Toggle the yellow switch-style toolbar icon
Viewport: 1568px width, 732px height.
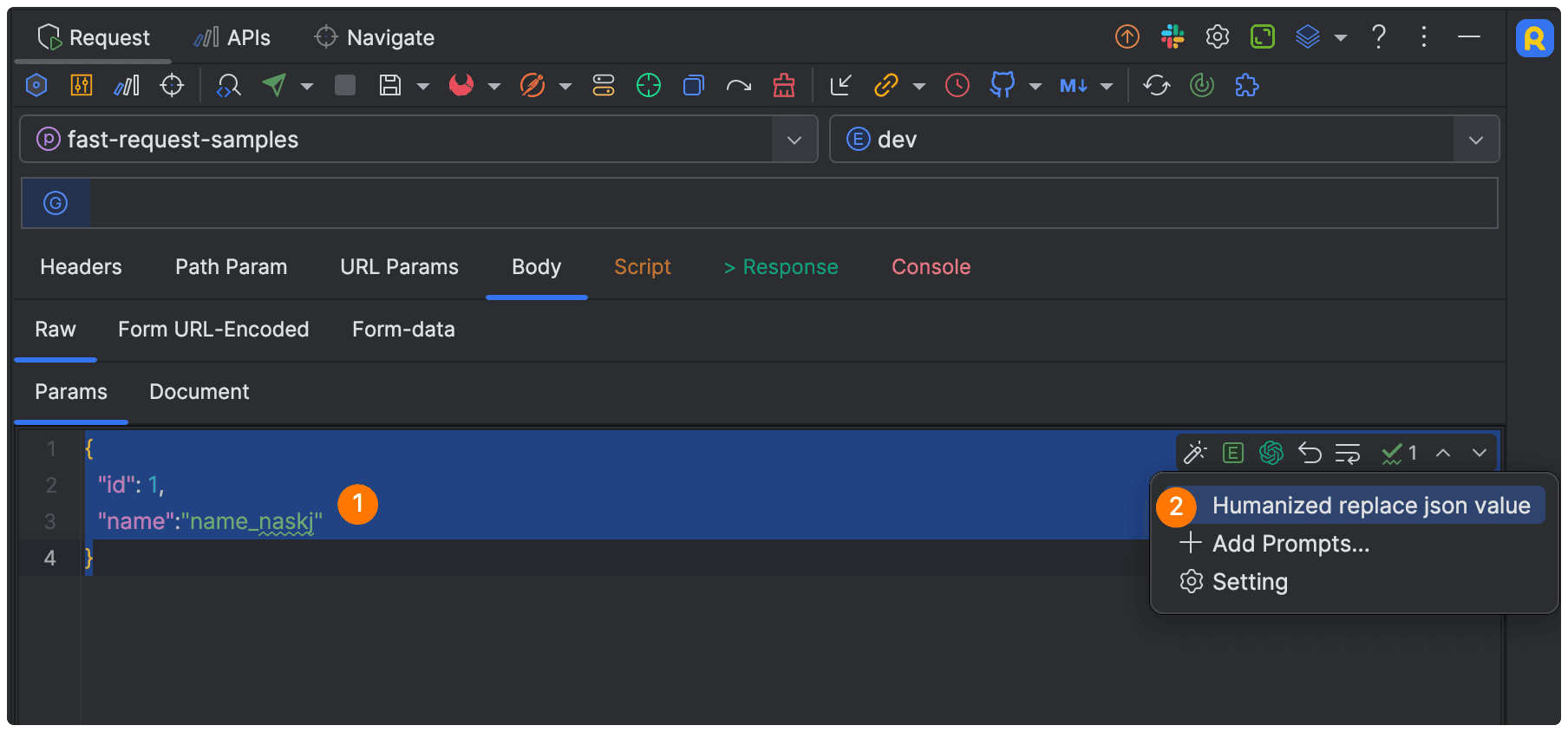click(x=604, y=85)
